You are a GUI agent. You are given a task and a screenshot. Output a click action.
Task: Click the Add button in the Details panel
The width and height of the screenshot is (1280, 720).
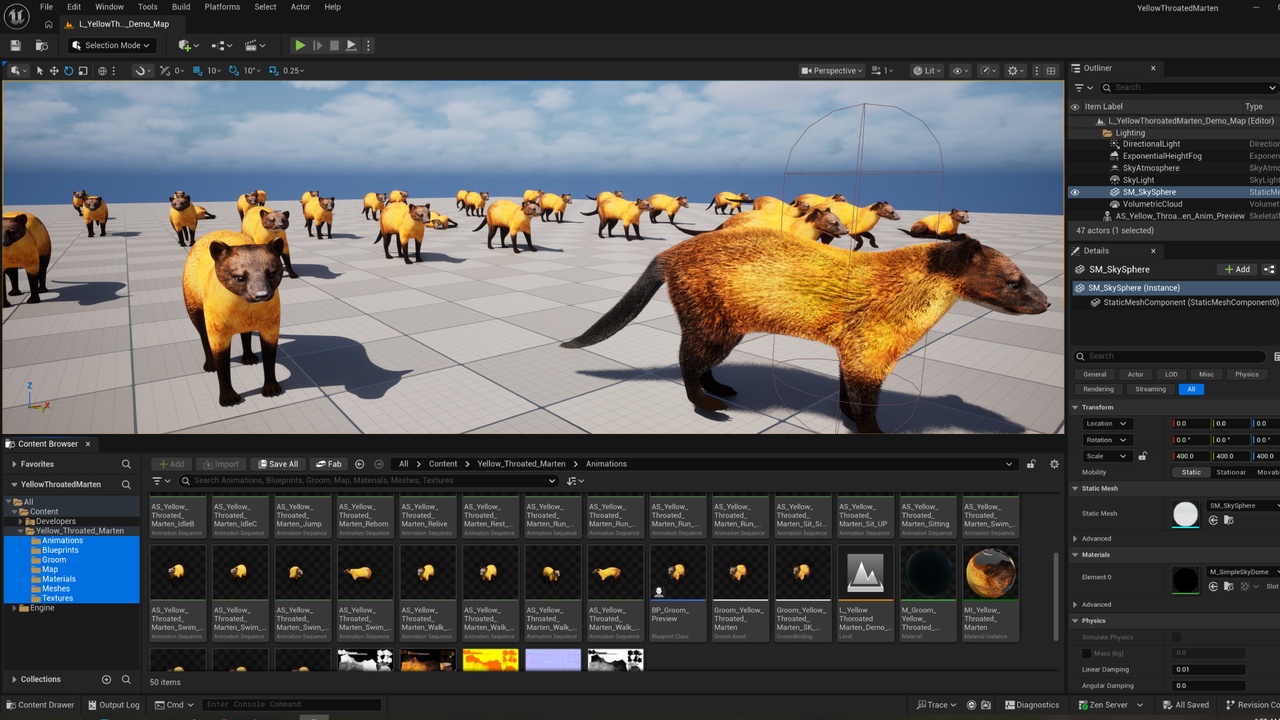click(1238, 269)
